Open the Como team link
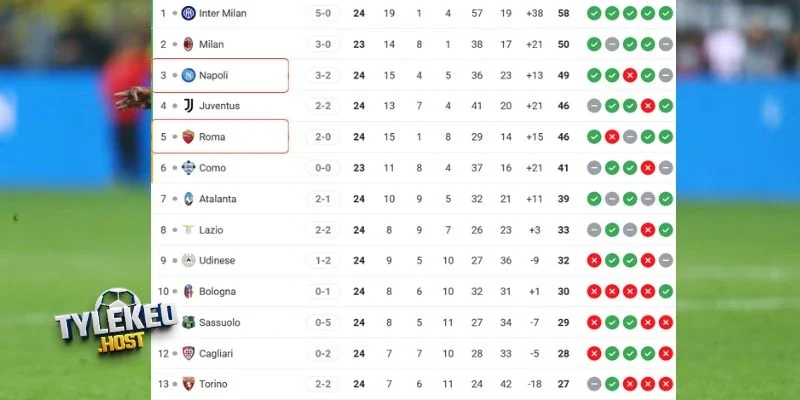Image resolution: width=800 pixels, height=400 pixels. point(212,168)
